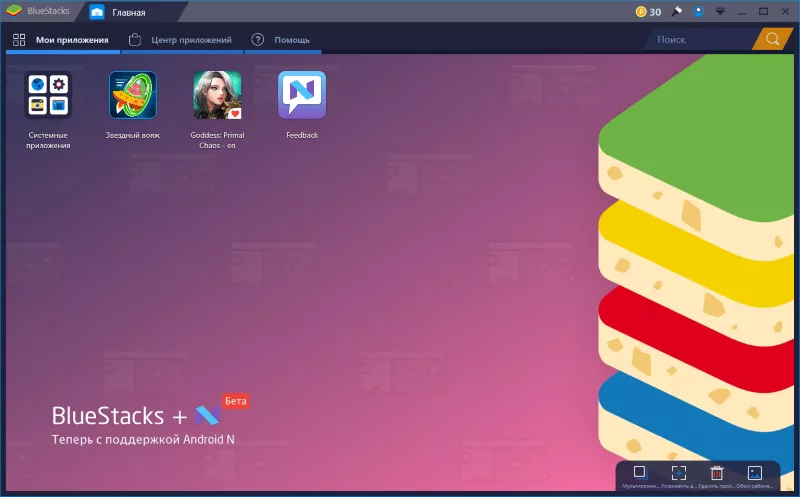Open the Системные приложения folder icon
This screenshot has height=497, width=800.
pyautogui.click(x=48, y=95)
